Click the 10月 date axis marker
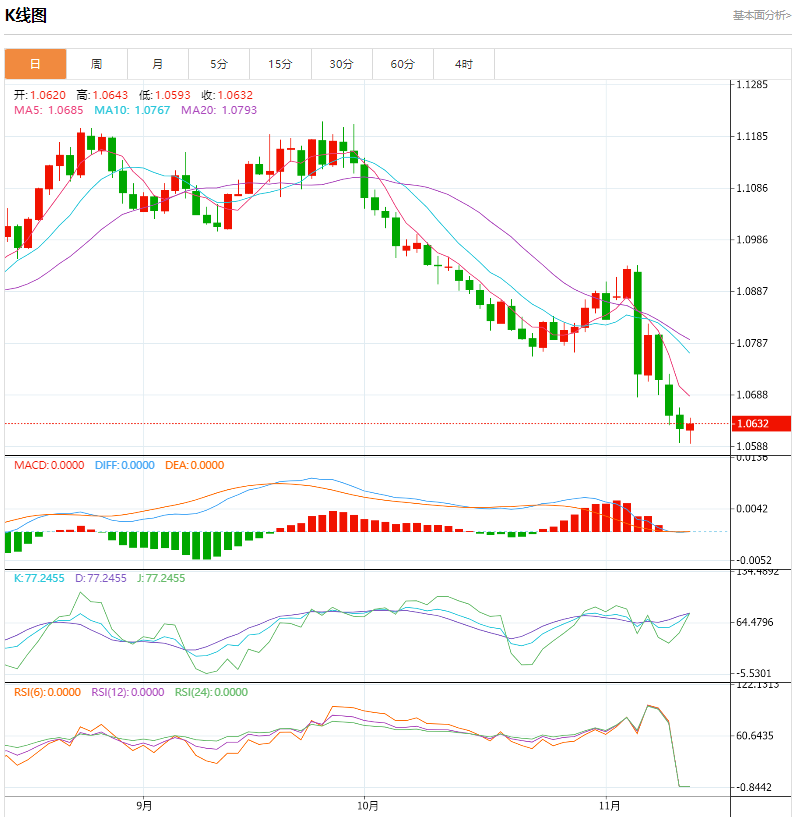The width and height of the screenshot is (792, 817). click(x=368, y=806)
